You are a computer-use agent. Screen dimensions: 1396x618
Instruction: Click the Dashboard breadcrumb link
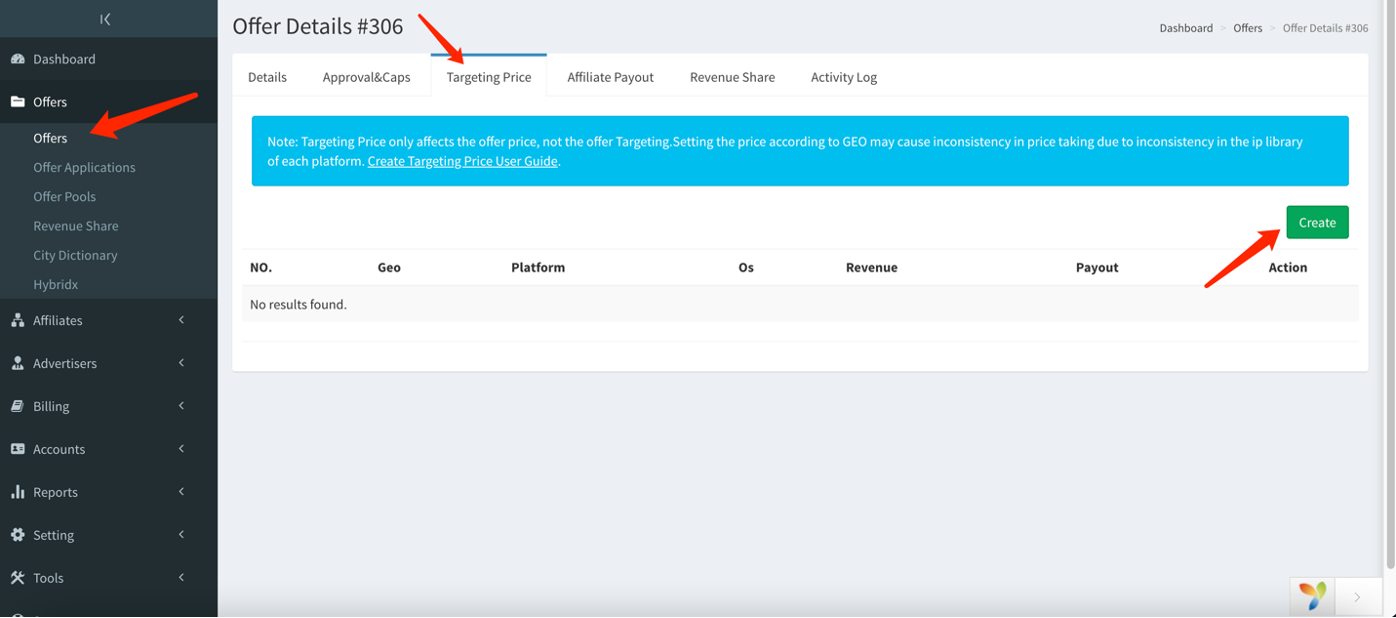(1186, 28)
